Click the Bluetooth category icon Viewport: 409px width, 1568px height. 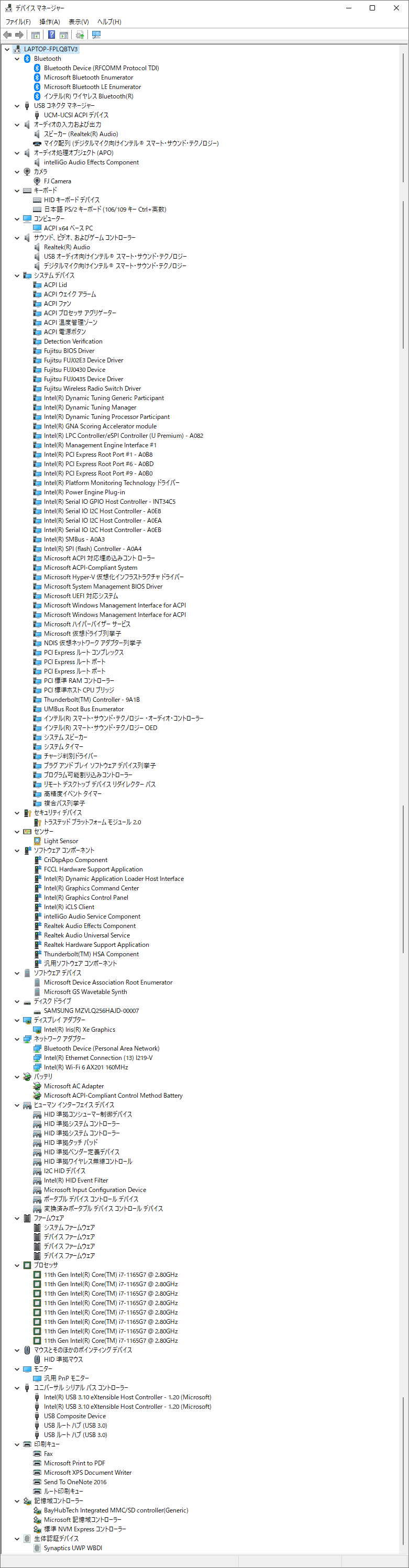coord(27,59)
